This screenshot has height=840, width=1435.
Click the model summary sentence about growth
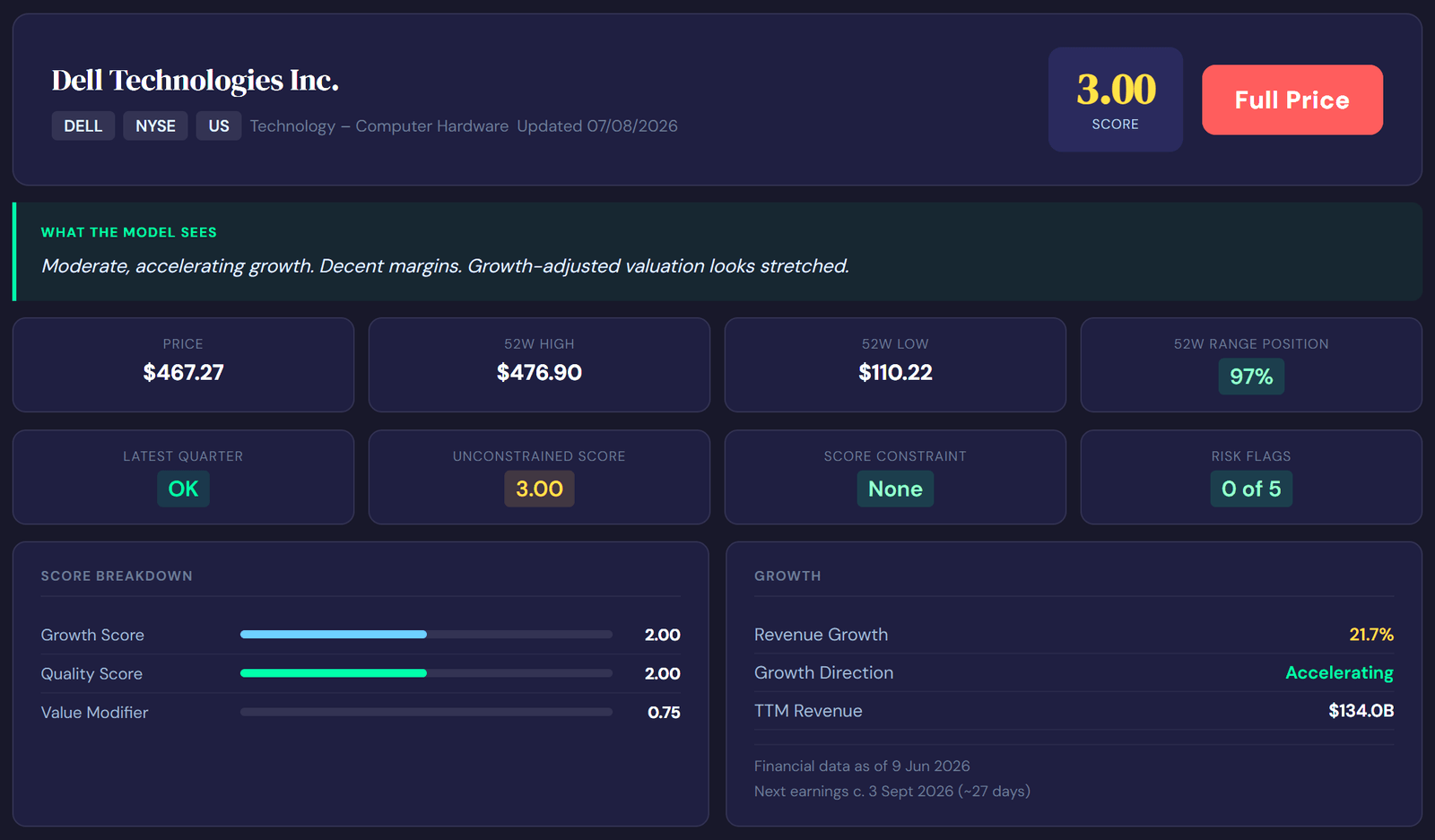tap(445, 266)
